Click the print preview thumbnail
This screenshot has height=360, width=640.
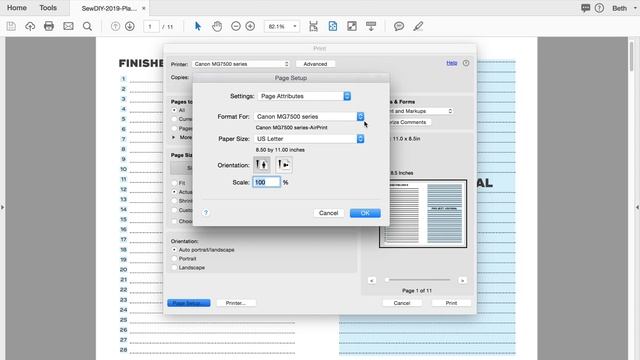[423, 213]
